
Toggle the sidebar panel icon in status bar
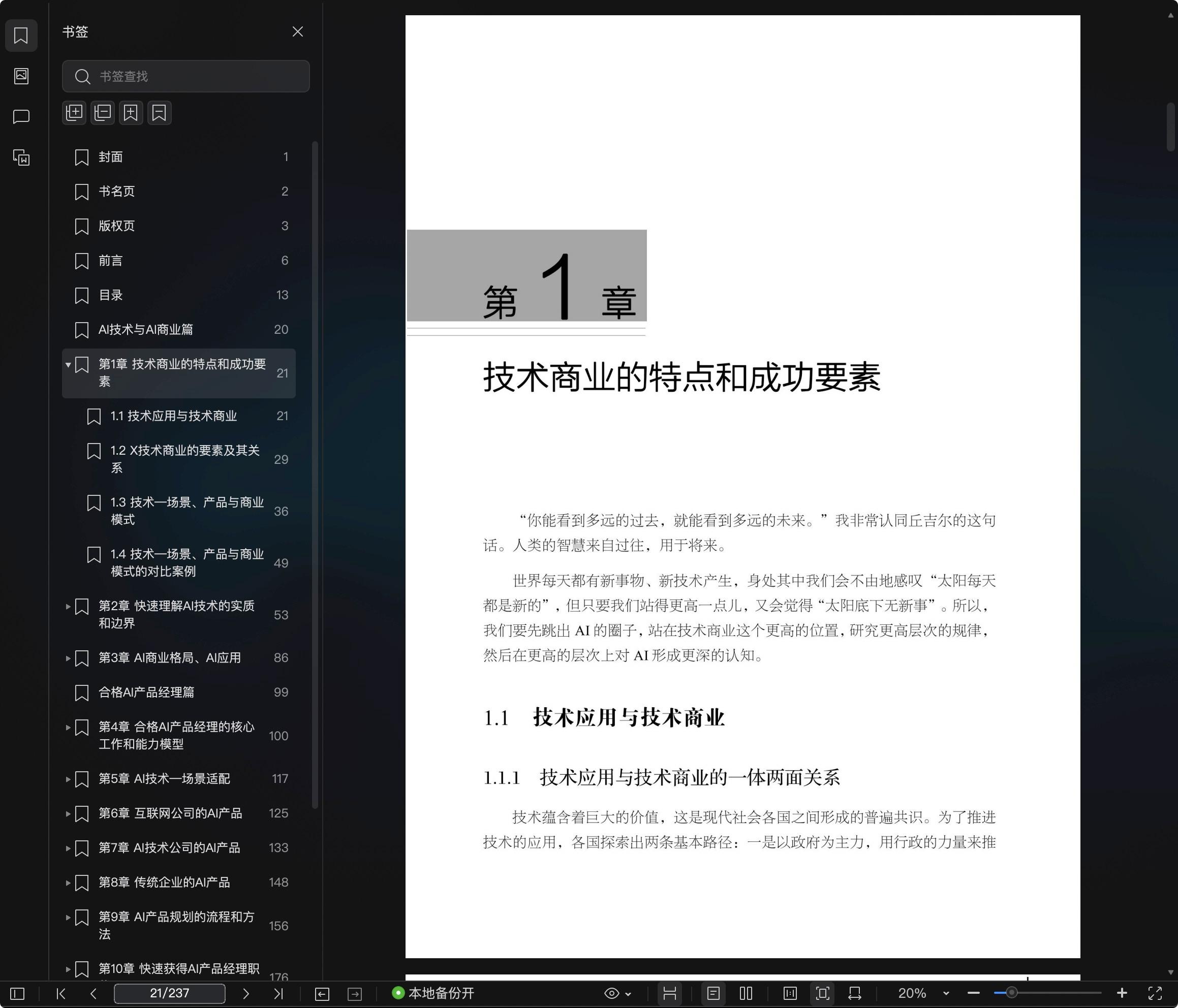click(18, 994)
